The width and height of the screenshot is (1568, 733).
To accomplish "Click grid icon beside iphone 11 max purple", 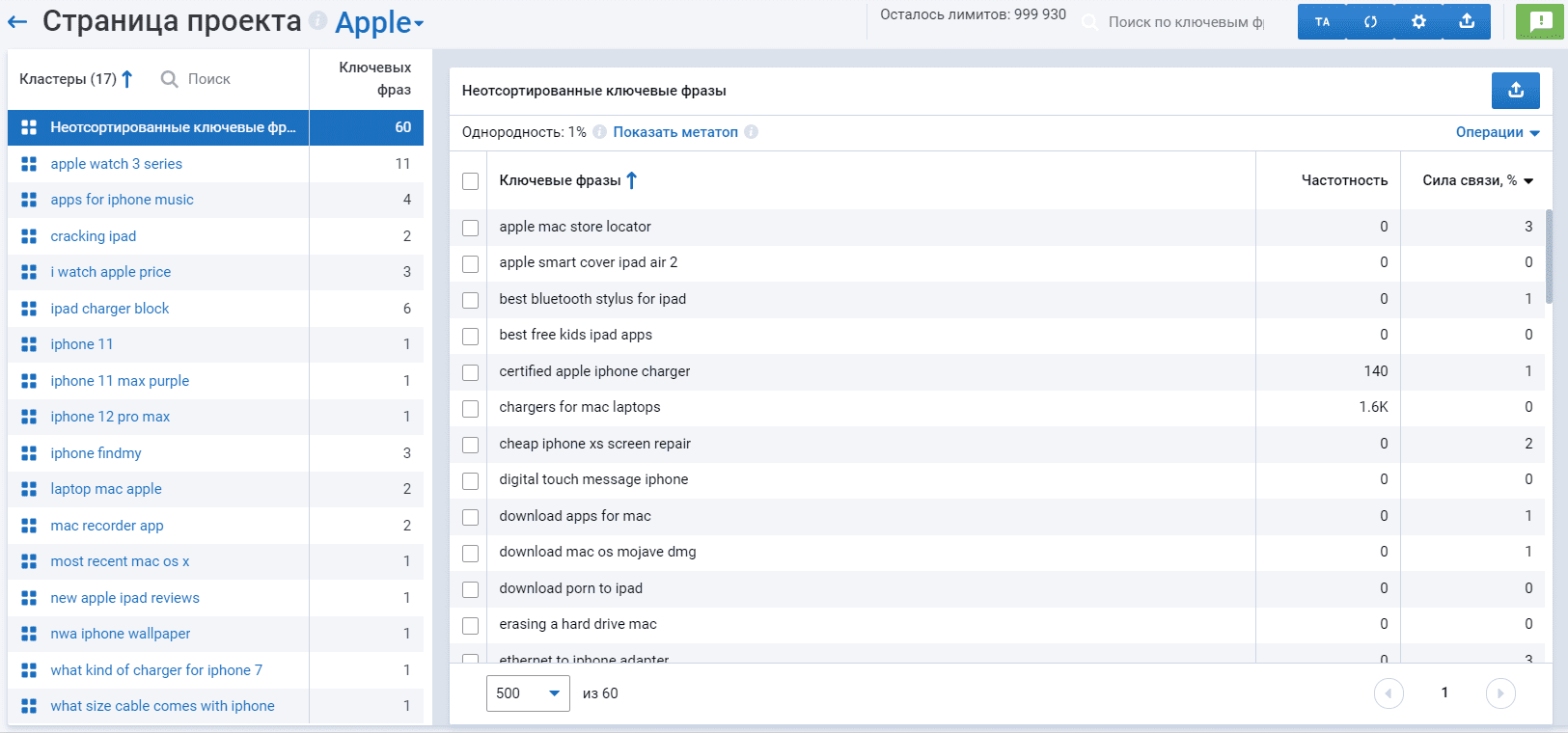I will click(29, 381).
